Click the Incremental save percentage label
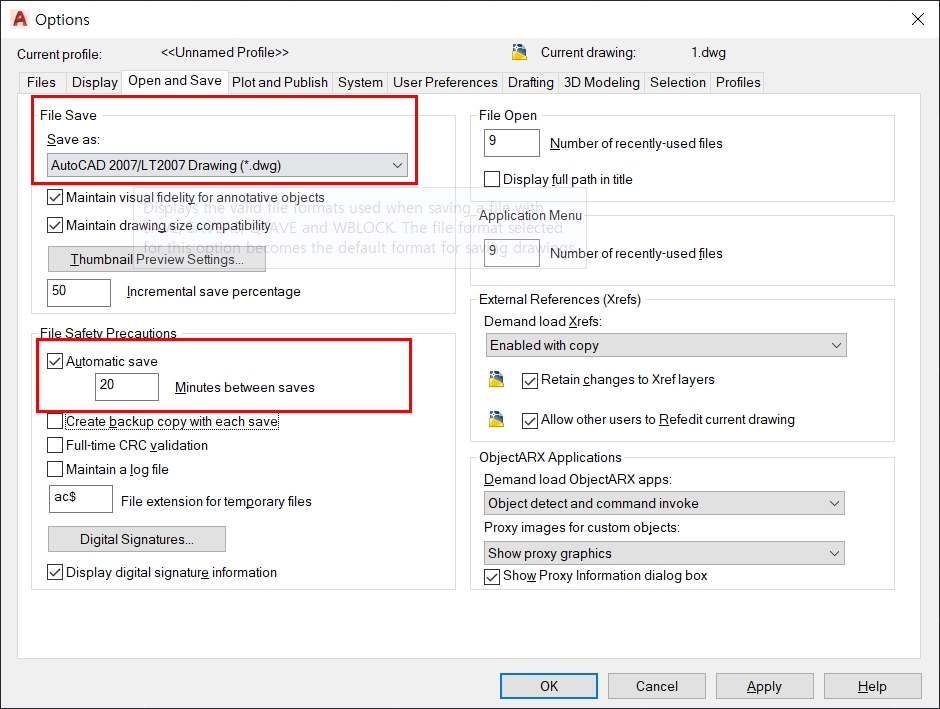 point(213,292)
